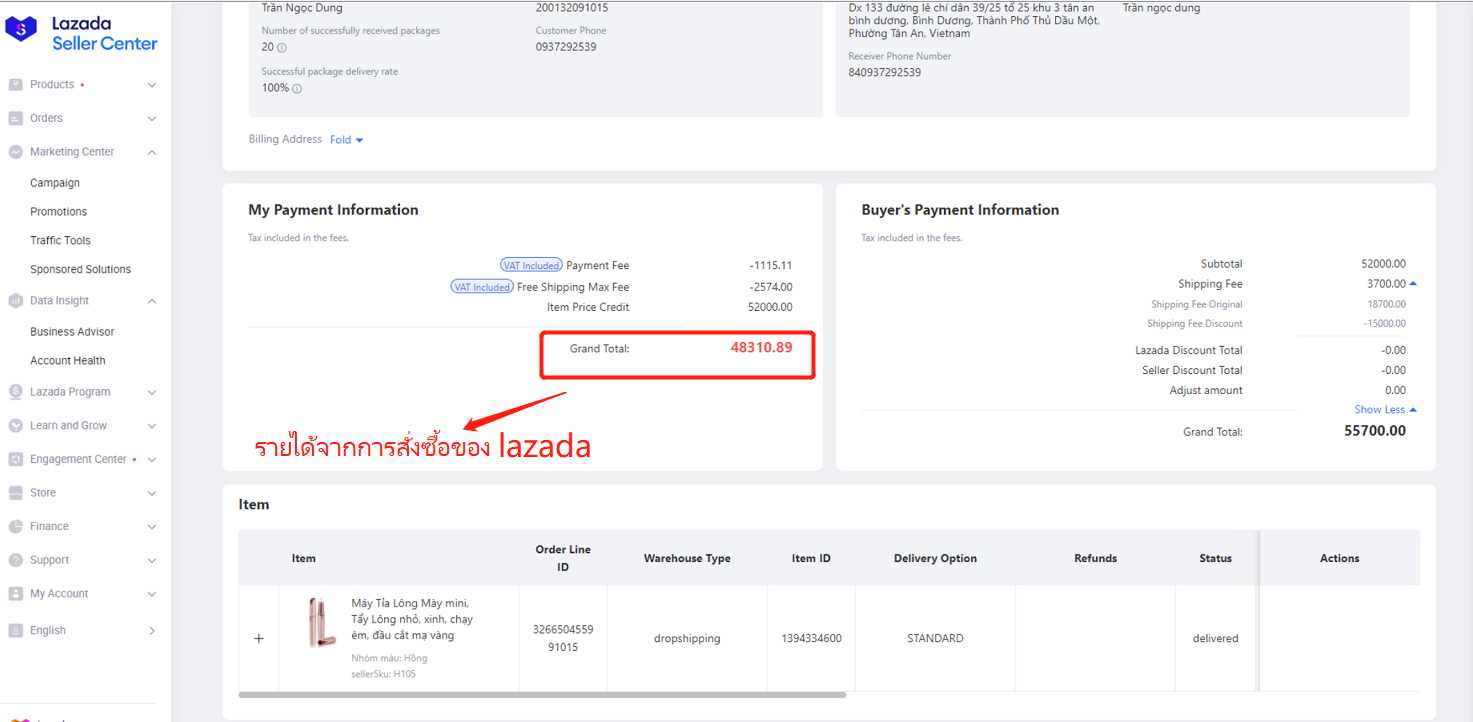Screen dimensions: 1473x722
Task: Collapse the Marketing Center chevron
Action: pos(152,152)
